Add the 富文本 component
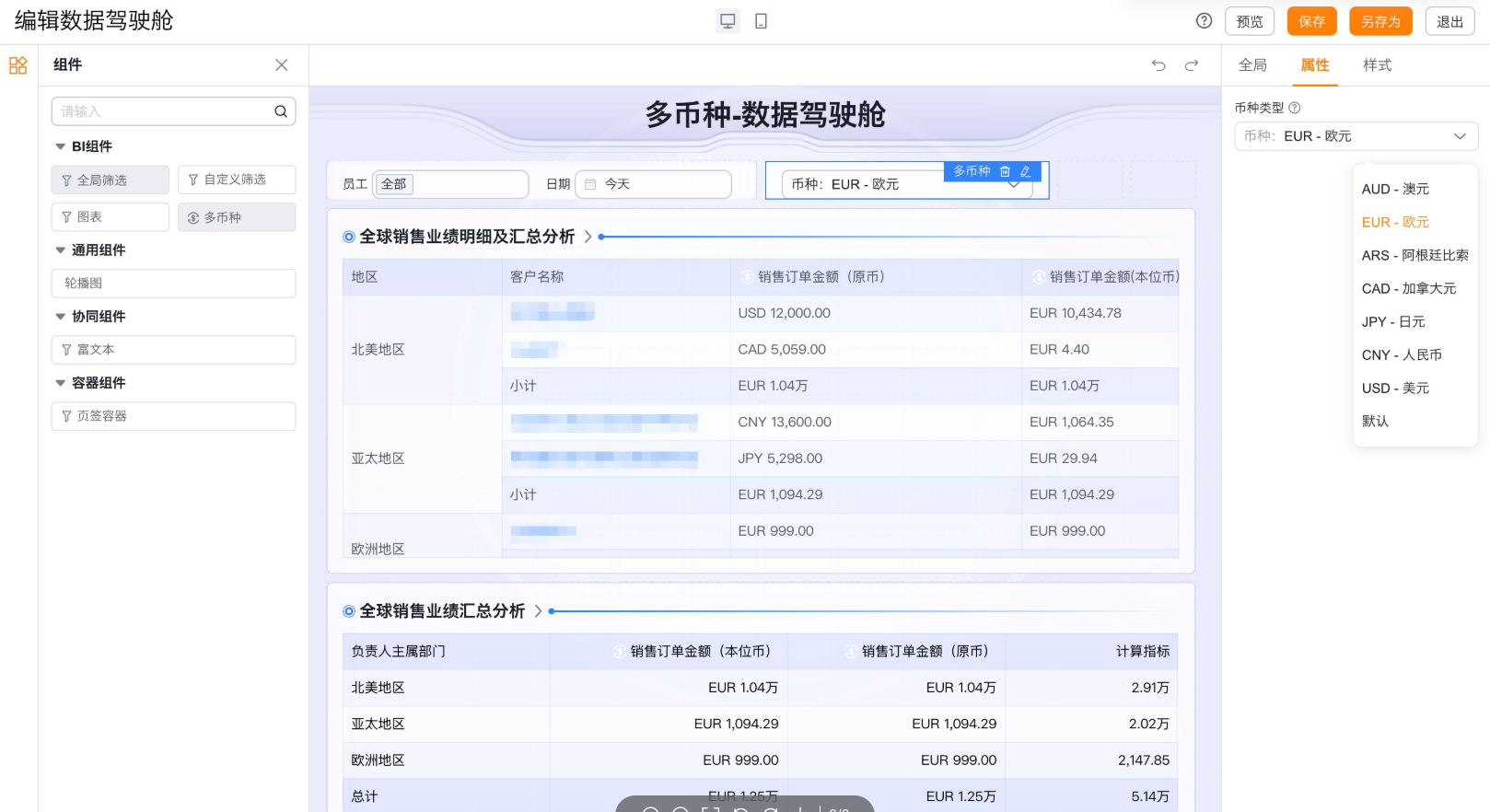 pos(173,350)
